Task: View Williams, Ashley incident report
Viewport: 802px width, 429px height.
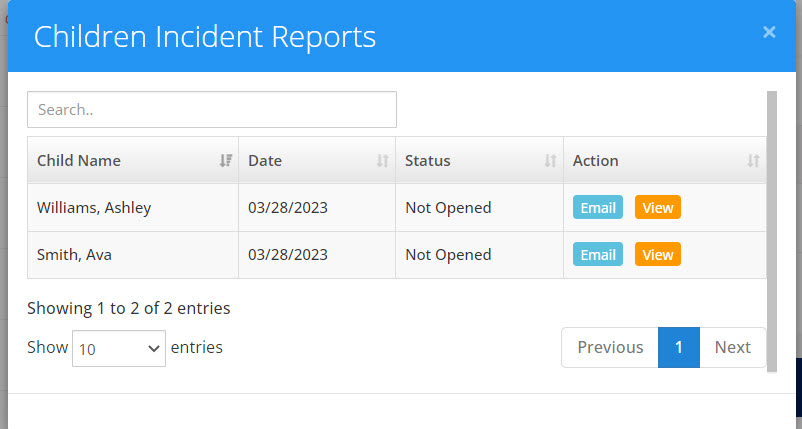Action: 658,207
